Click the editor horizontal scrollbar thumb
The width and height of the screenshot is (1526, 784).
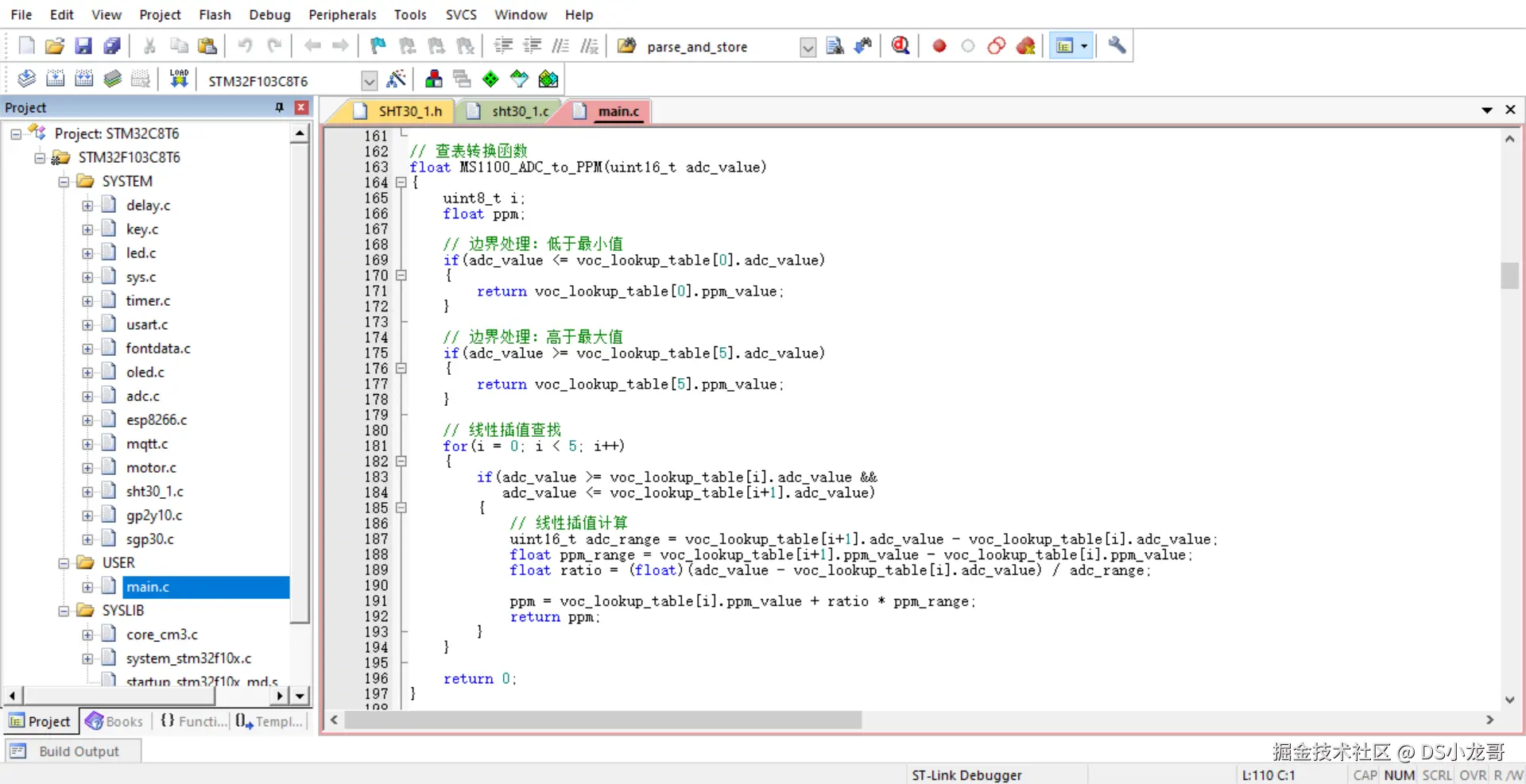tap(603, 720)
